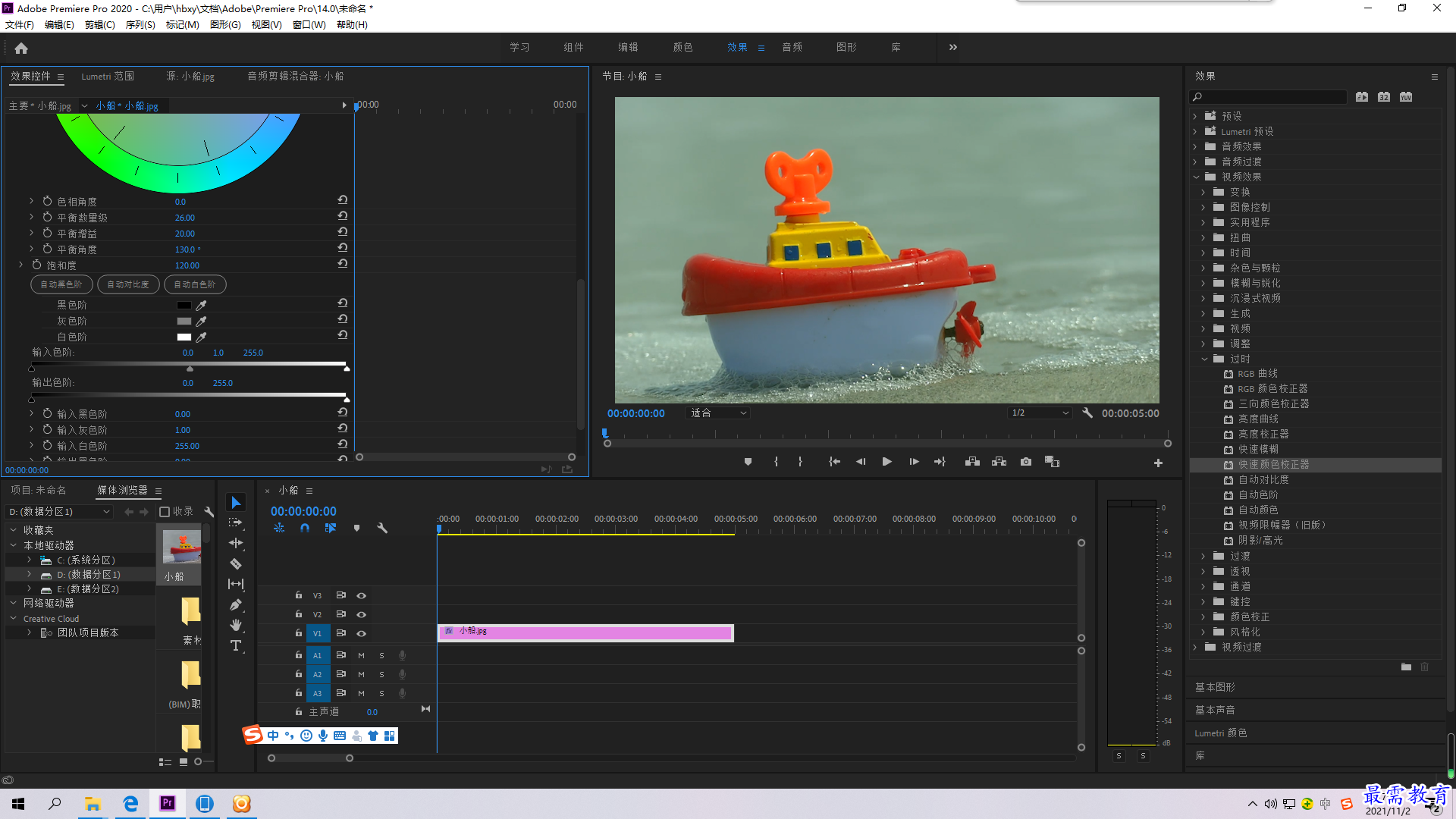The height and width of the screenshot is (819, 1456).
Task: Toggle animation stopwatch for 色相角度
Action: pos(47,201)
